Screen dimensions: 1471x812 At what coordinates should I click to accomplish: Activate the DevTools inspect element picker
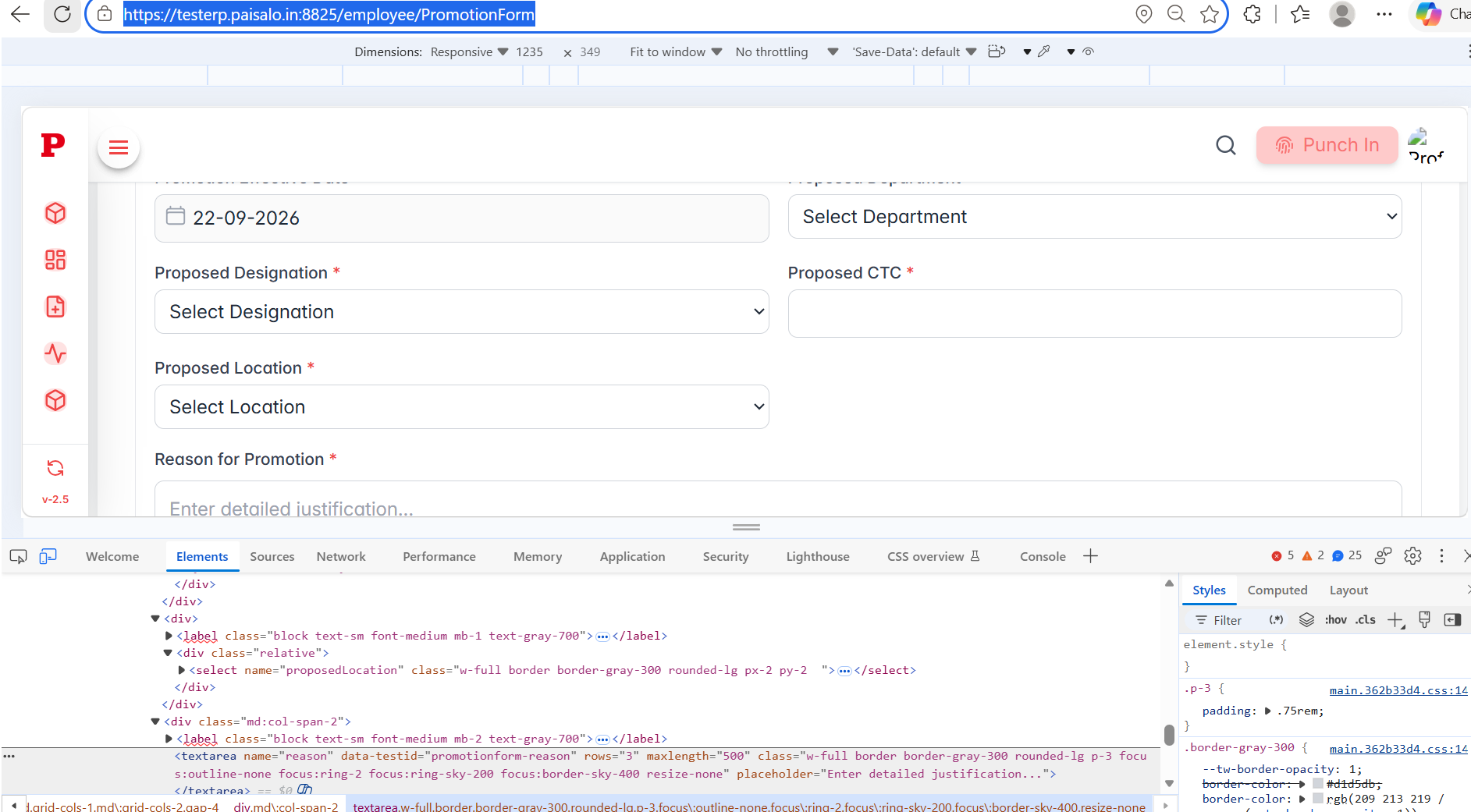point(18,556)
